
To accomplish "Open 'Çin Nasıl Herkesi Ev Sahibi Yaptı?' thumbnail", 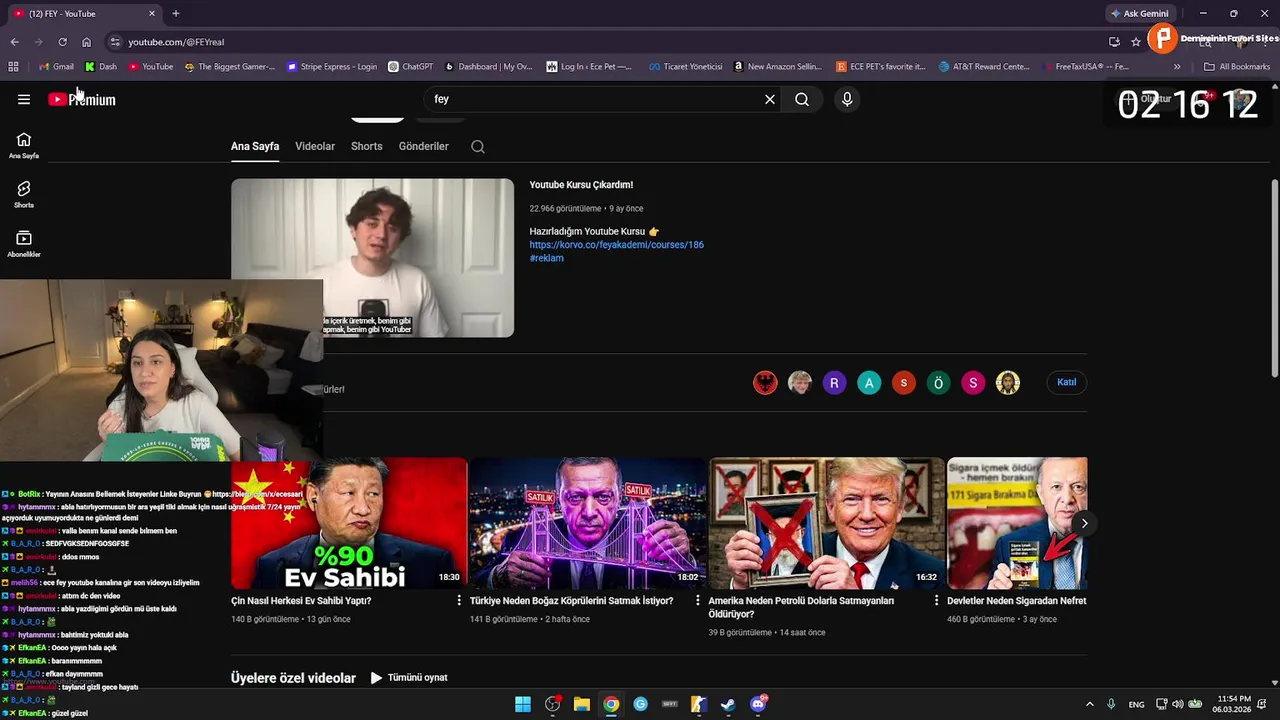I will (x=349, y=523).
